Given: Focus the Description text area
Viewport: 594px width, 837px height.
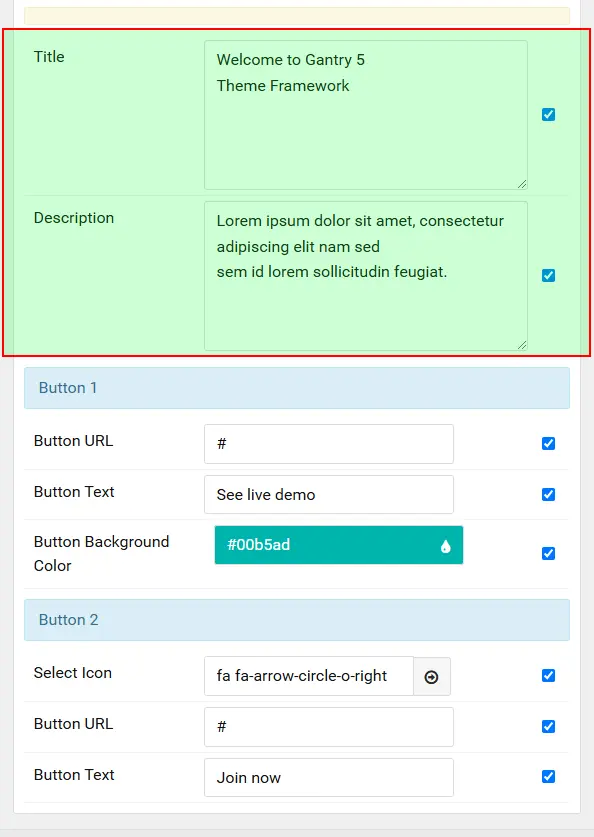Looking at the screenshot, I should (x=366, y=276).
